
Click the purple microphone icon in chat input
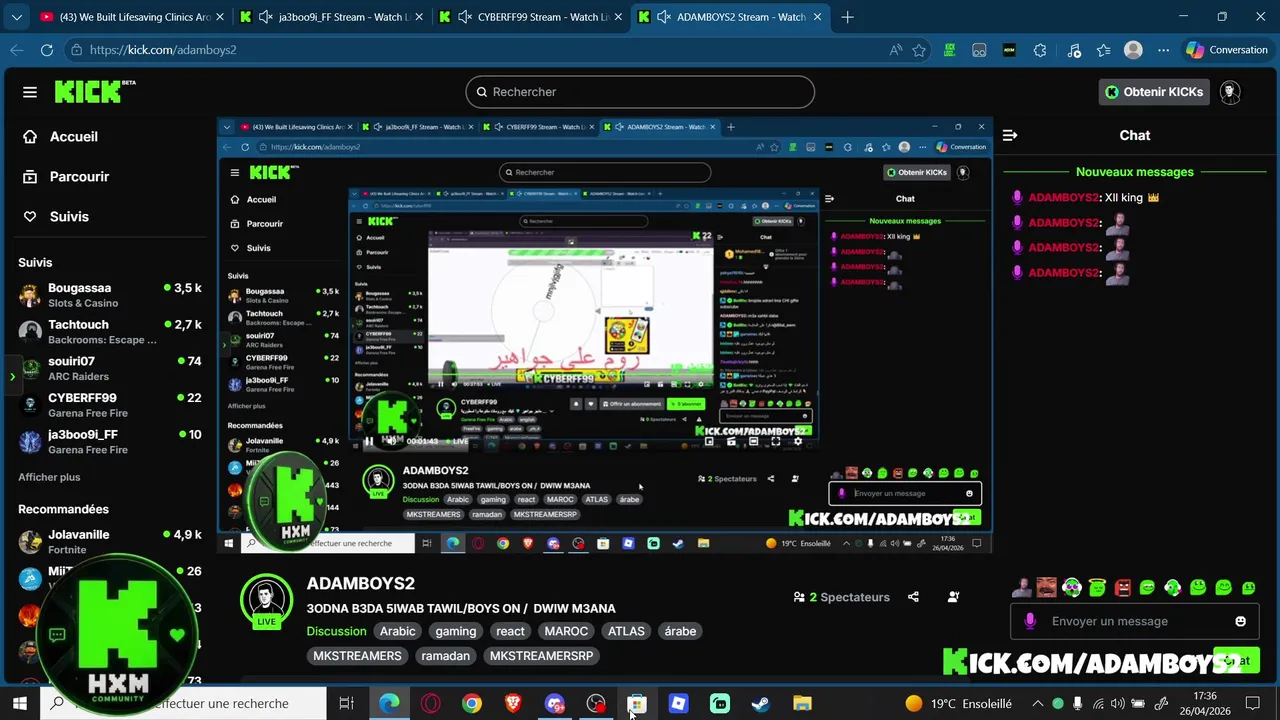1030,621
